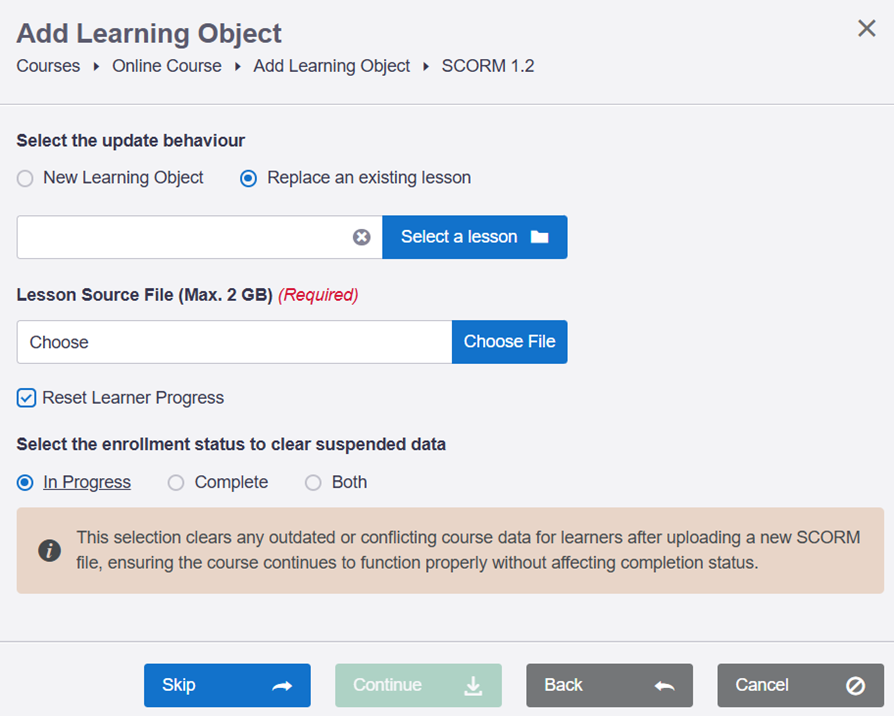Open Add Learning Object breadcrumb link
Screen dimensions: 894x716
332,66
